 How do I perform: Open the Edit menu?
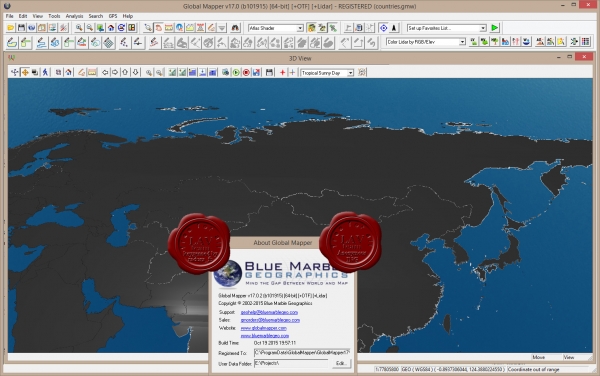23,16
